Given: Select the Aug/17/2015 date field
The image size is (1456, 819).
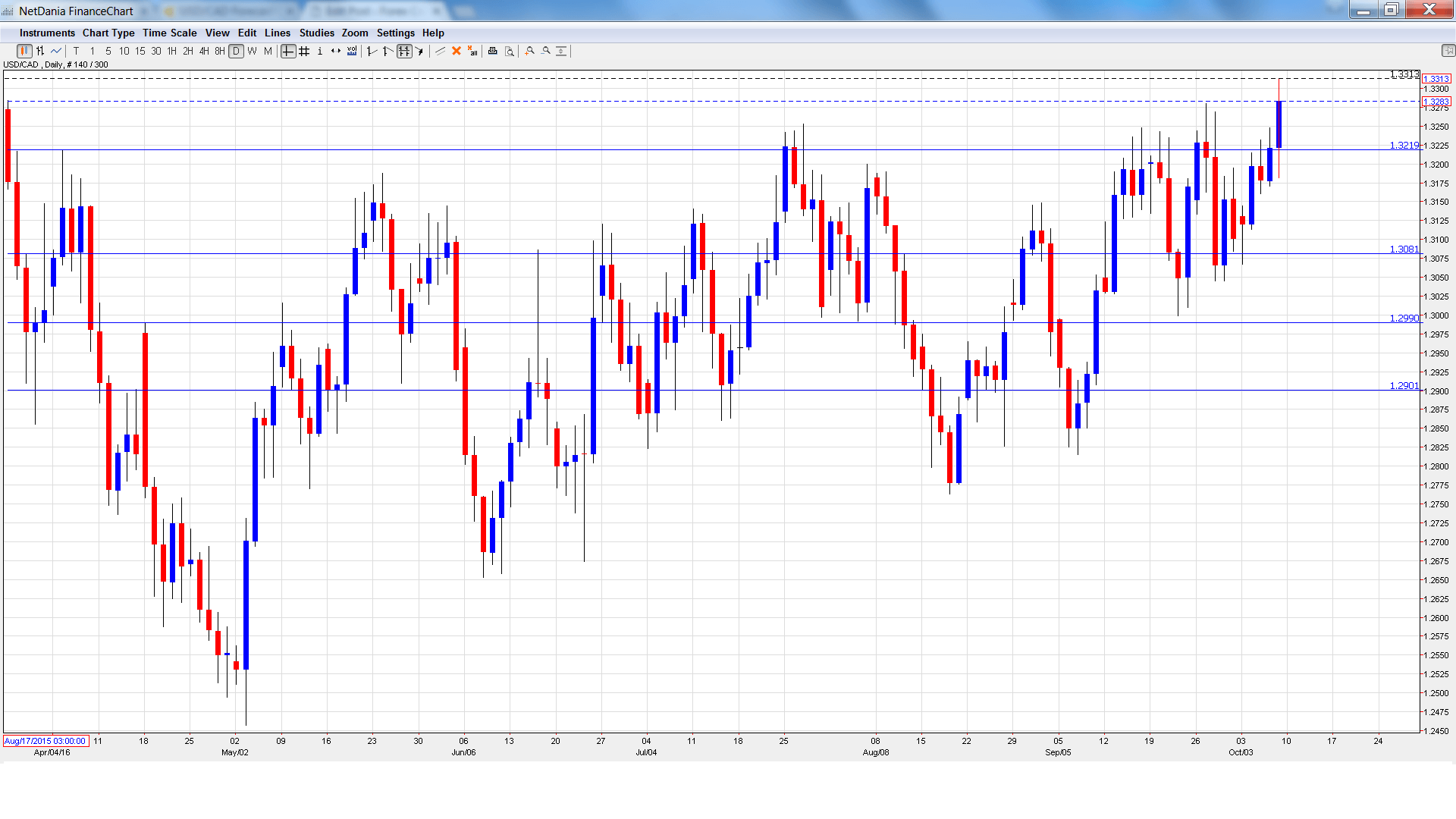Looking at the screenshot, I should 44,741.
